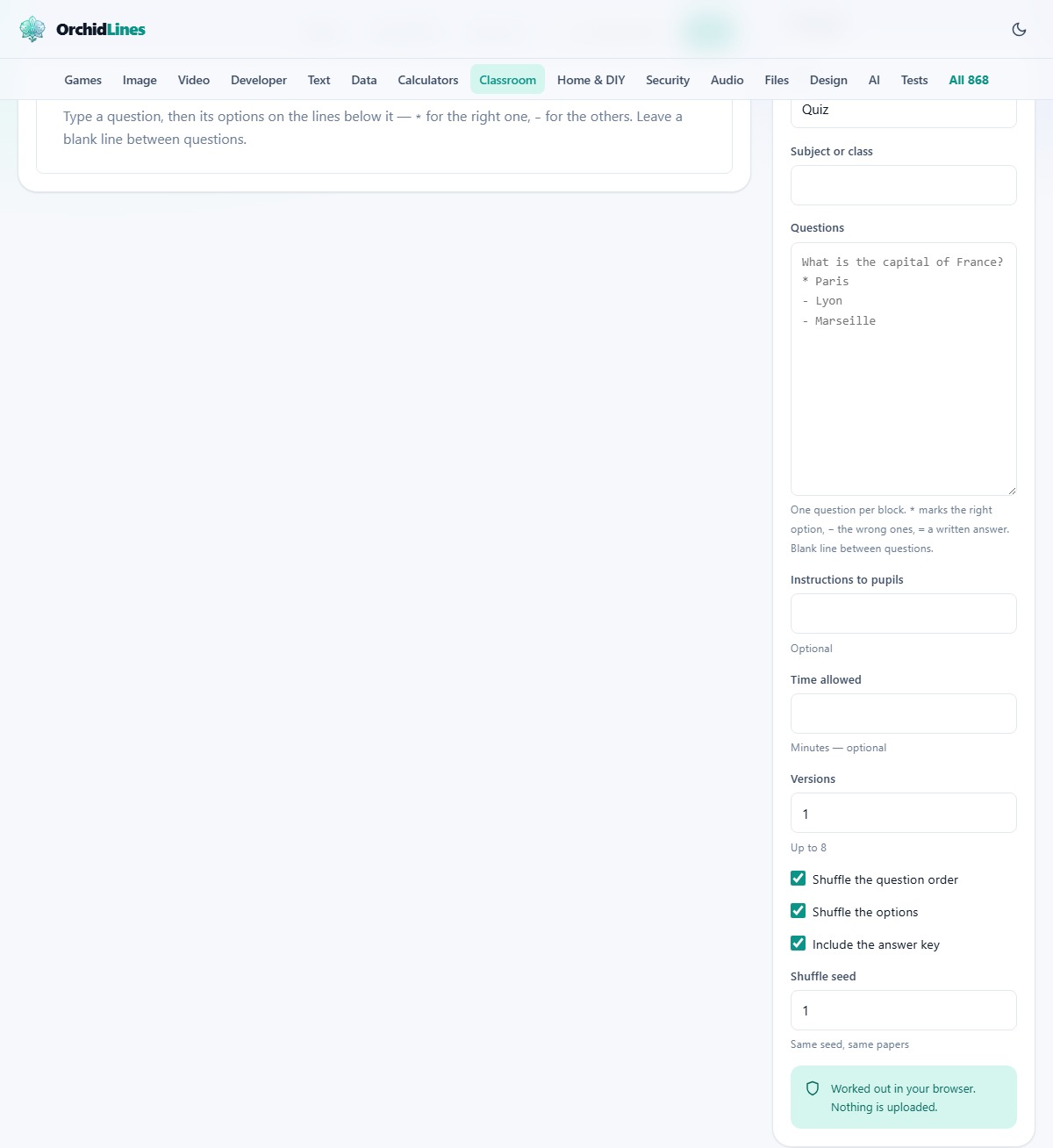The image size is (1053, 1148).
Task: Open the Developer category
Action: (x=259, y=80)
